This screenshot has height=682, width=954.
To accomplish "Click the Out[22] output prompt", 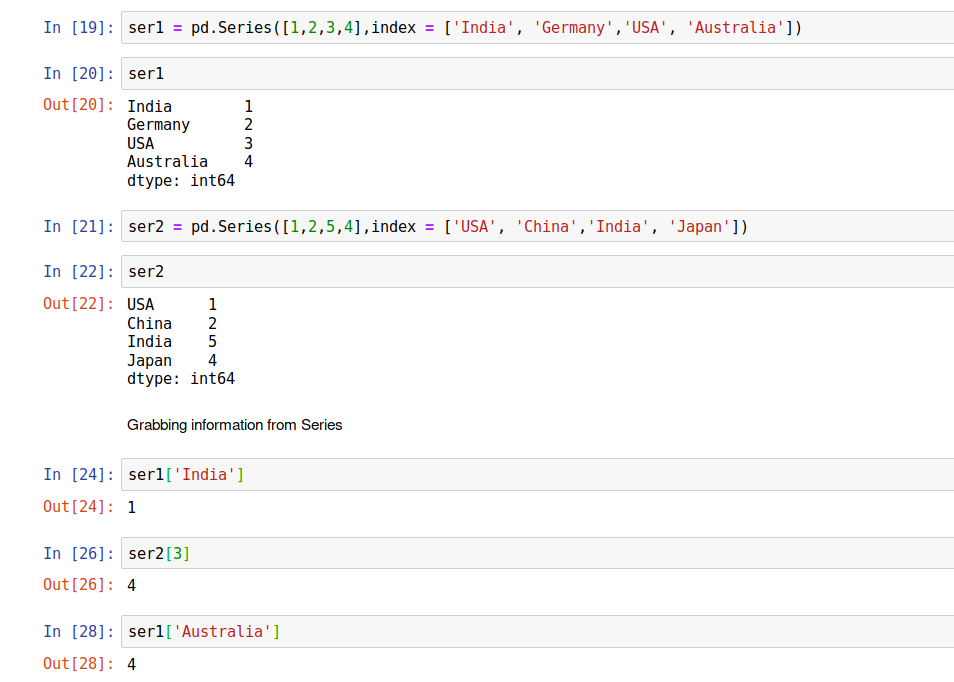I will point(79,303).
